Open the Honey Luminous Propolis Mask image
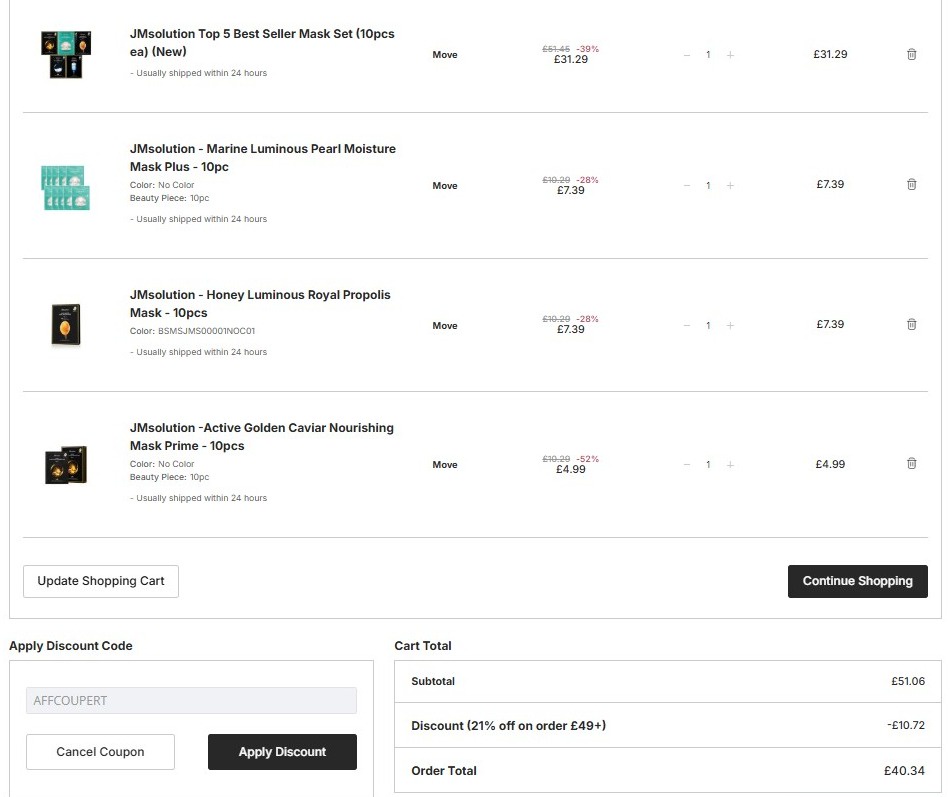The image size is (950, 797). (x=66, y=325)
